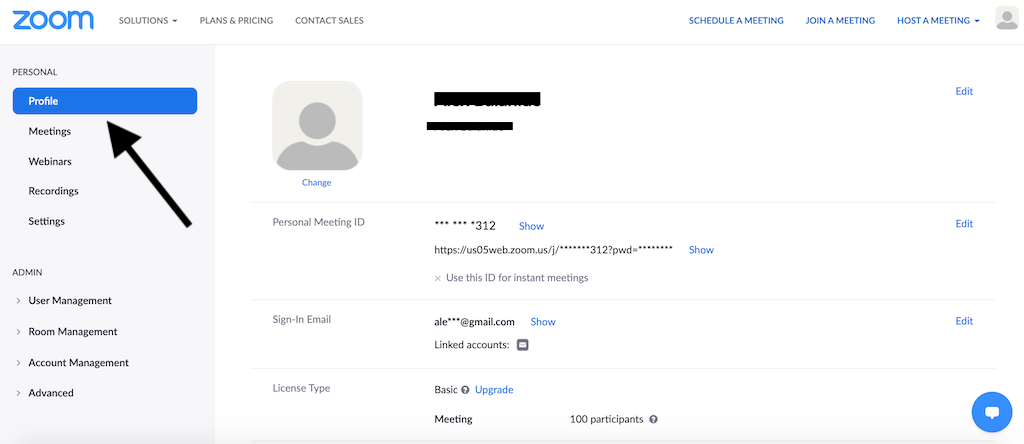Edit the Sign-In Email

(964, 321)
